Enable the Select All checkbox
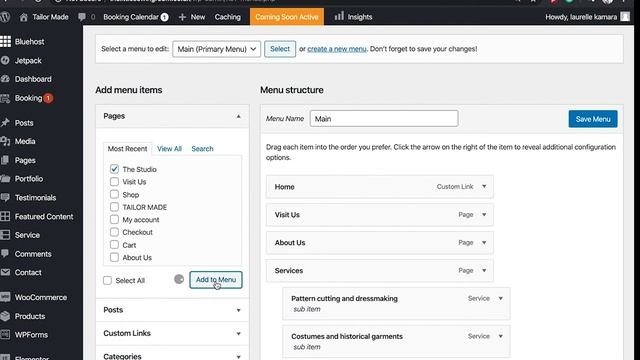 tap(107, 280)
